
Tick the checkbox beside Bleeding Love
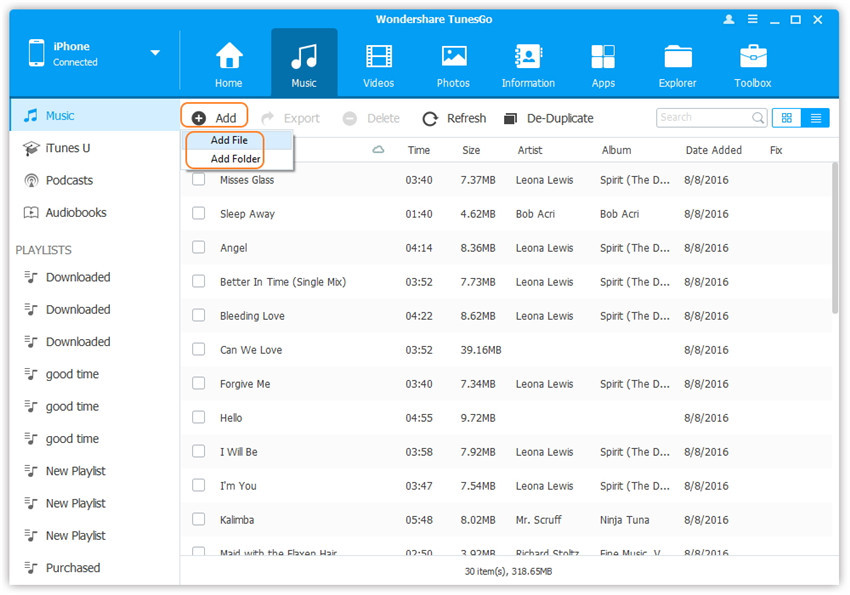pos(199,316)
